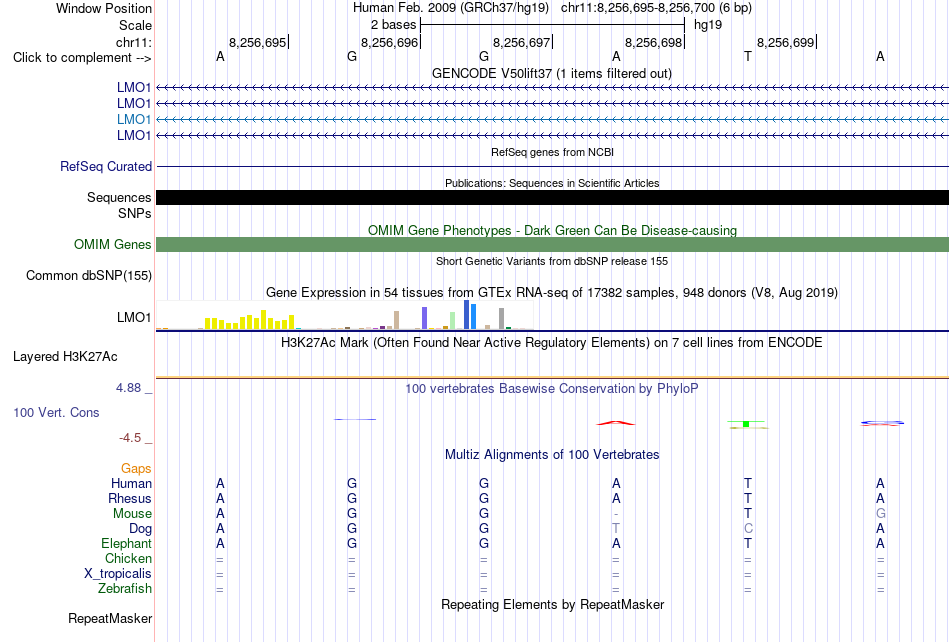Viewport: 950px width, 642px height.
Task: Click the 4.88 PhyloP upper limit
Action: tap(128, 388)
